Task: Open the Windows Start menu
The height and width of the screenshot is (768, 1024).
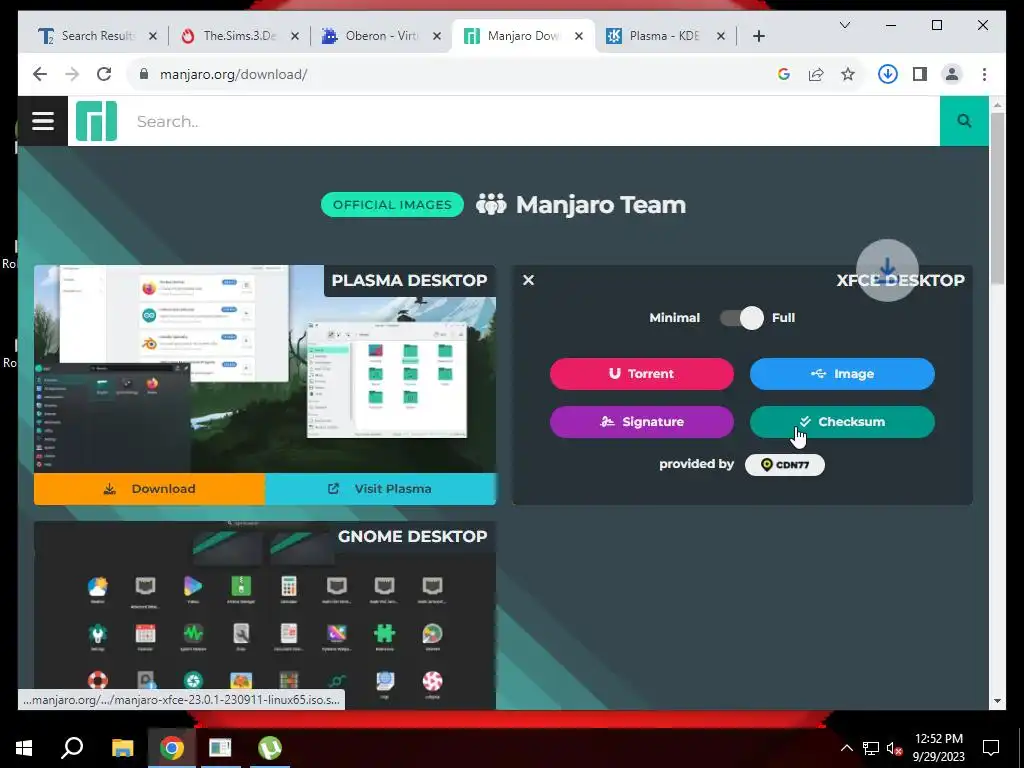Action: tap(24, 748)
